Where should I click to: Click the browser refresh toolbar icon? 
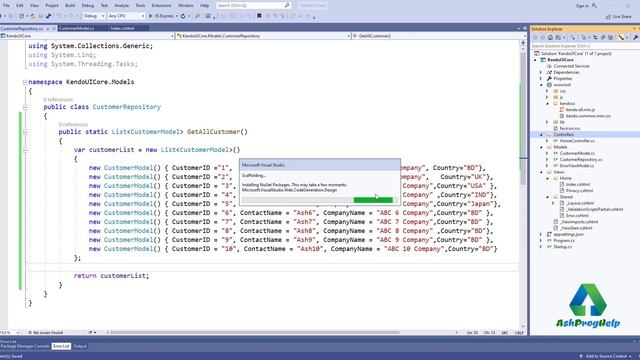[183, 16]
